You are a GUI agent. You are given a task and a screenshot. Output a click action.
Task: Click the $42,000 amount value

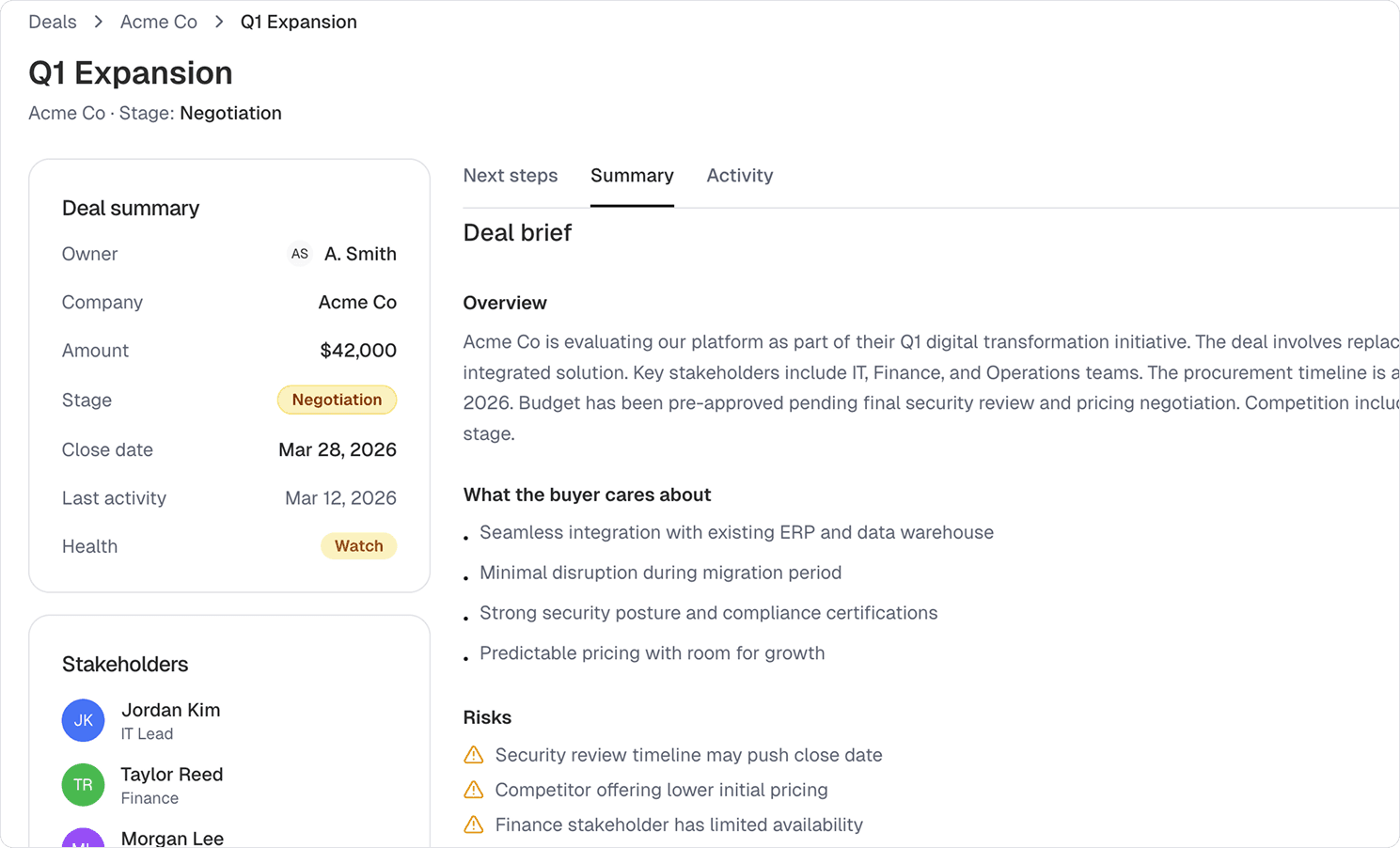tap(358, 351)
